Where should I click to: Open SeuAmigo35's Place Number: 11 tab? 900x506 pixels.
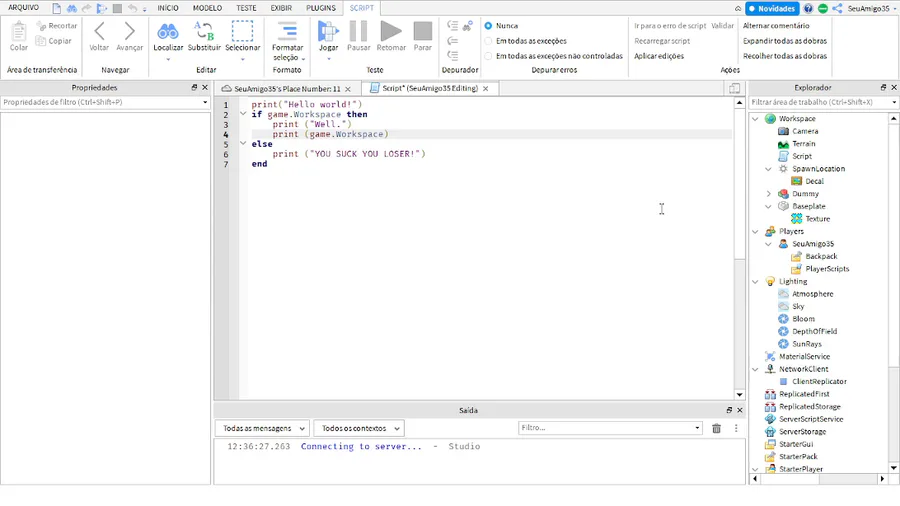click(287, 89)
